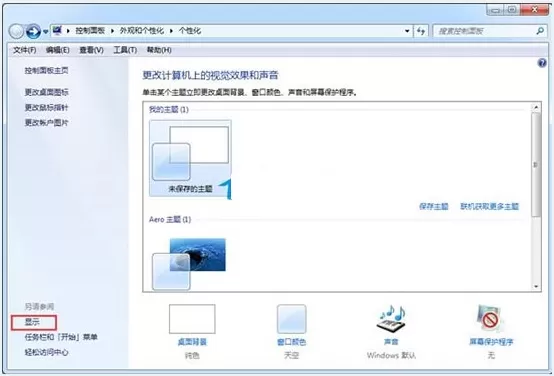Click the screen saver icon
The height and width of the screenshot is (376, 554).
(x=491, y=319)
